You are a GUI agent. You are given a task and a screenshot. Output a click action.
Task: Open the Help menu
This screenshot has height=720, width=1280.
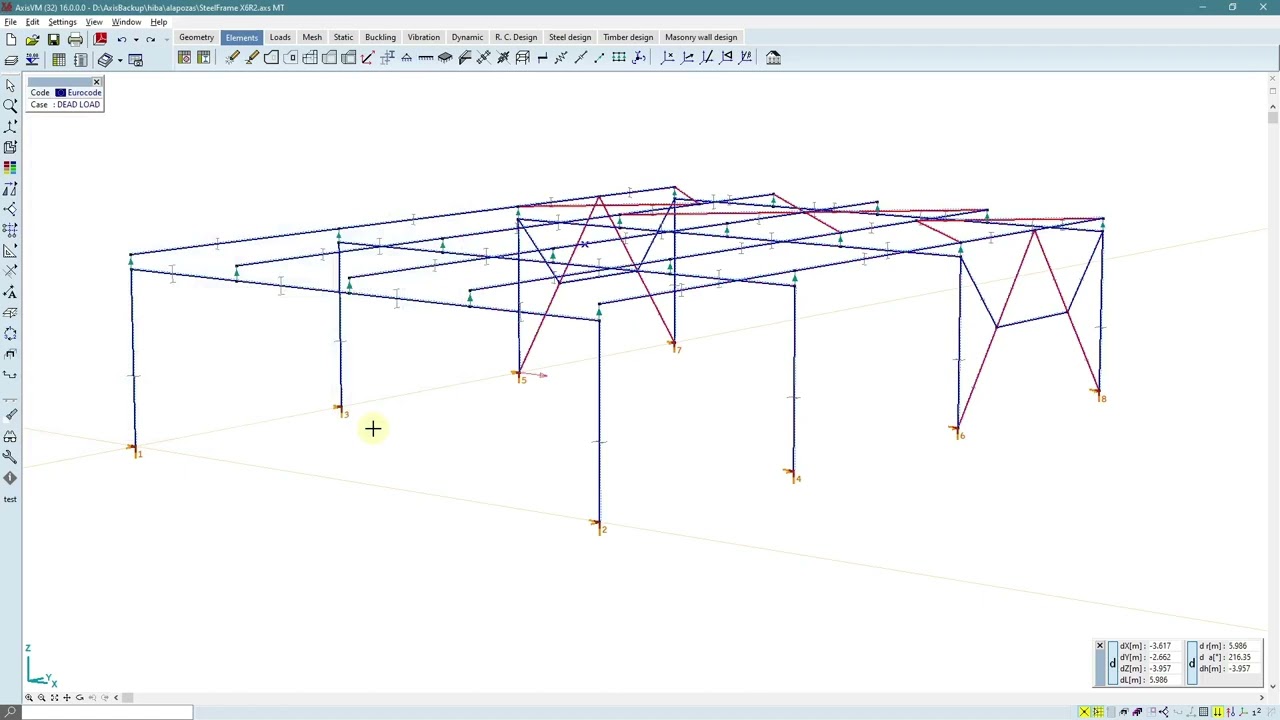159,22
